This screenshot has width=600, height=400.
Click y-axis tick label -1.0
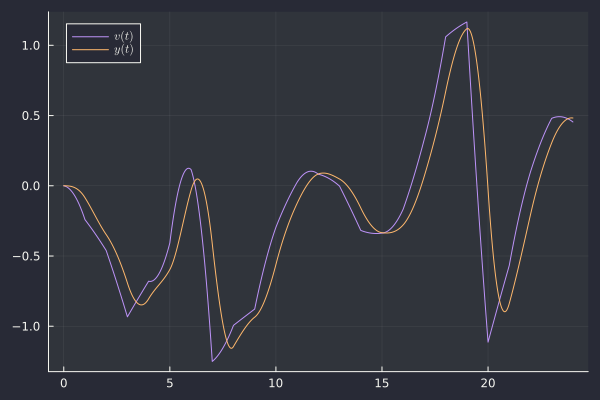click(27, 327)
